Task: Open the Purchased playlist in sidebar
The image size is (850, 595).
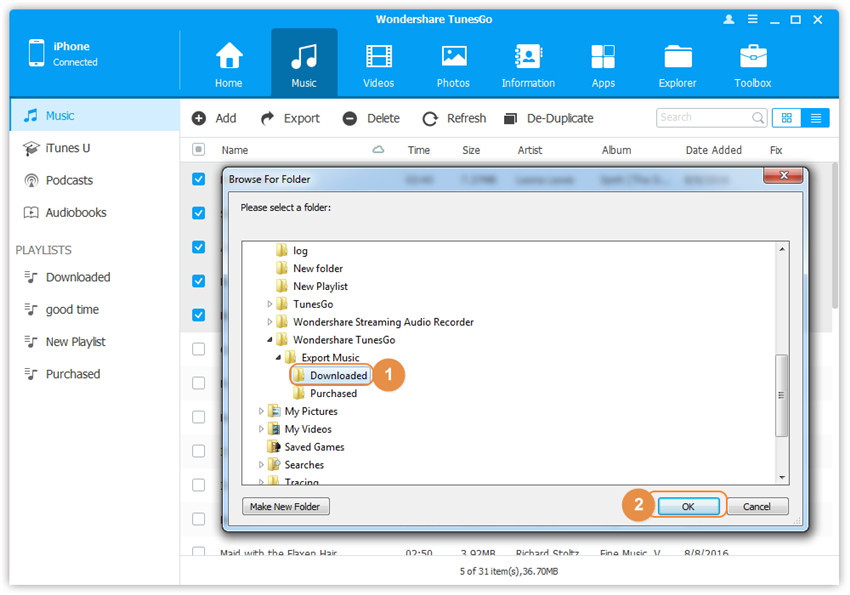Action: [72, 374]
